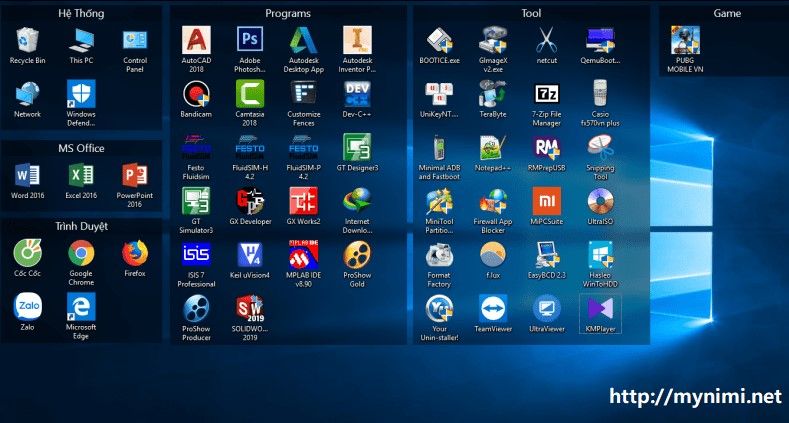Select the RMPrepUSB icon
This screenshot has width=789, height=423.
tap(546, 148)
